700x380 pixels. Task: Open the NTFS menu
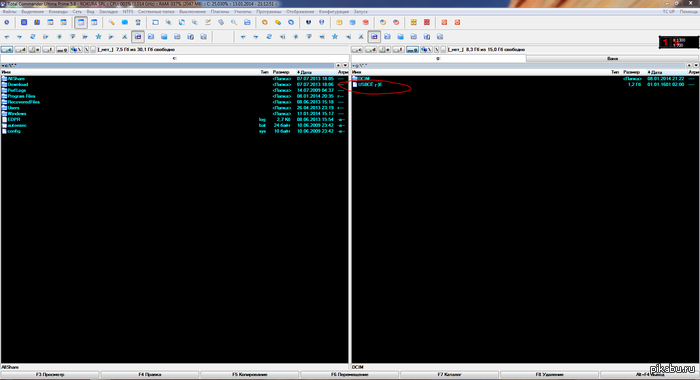point(128,12)
